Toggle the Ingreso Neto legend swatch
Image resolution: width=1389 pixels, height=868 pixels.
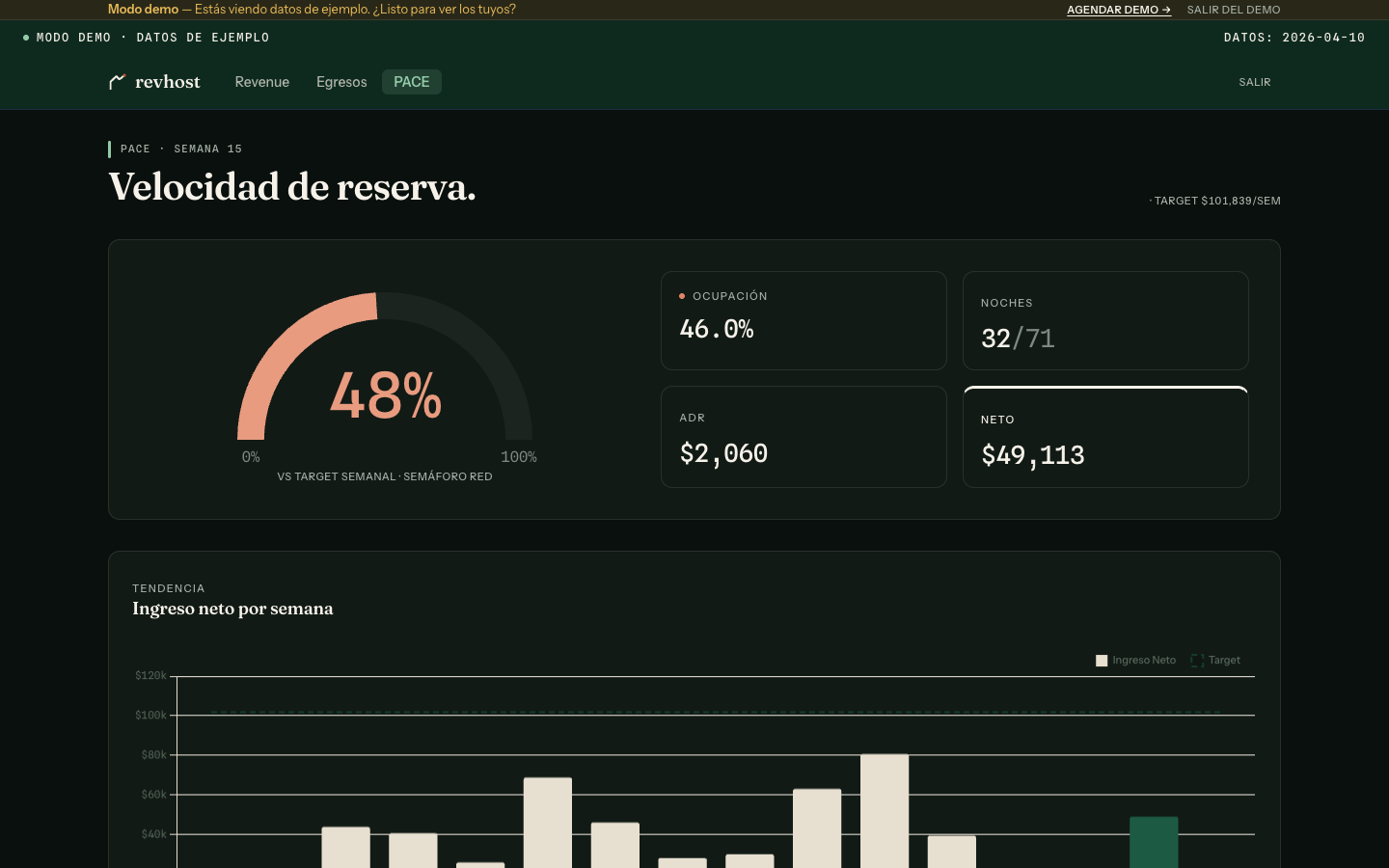(1102, 661)
